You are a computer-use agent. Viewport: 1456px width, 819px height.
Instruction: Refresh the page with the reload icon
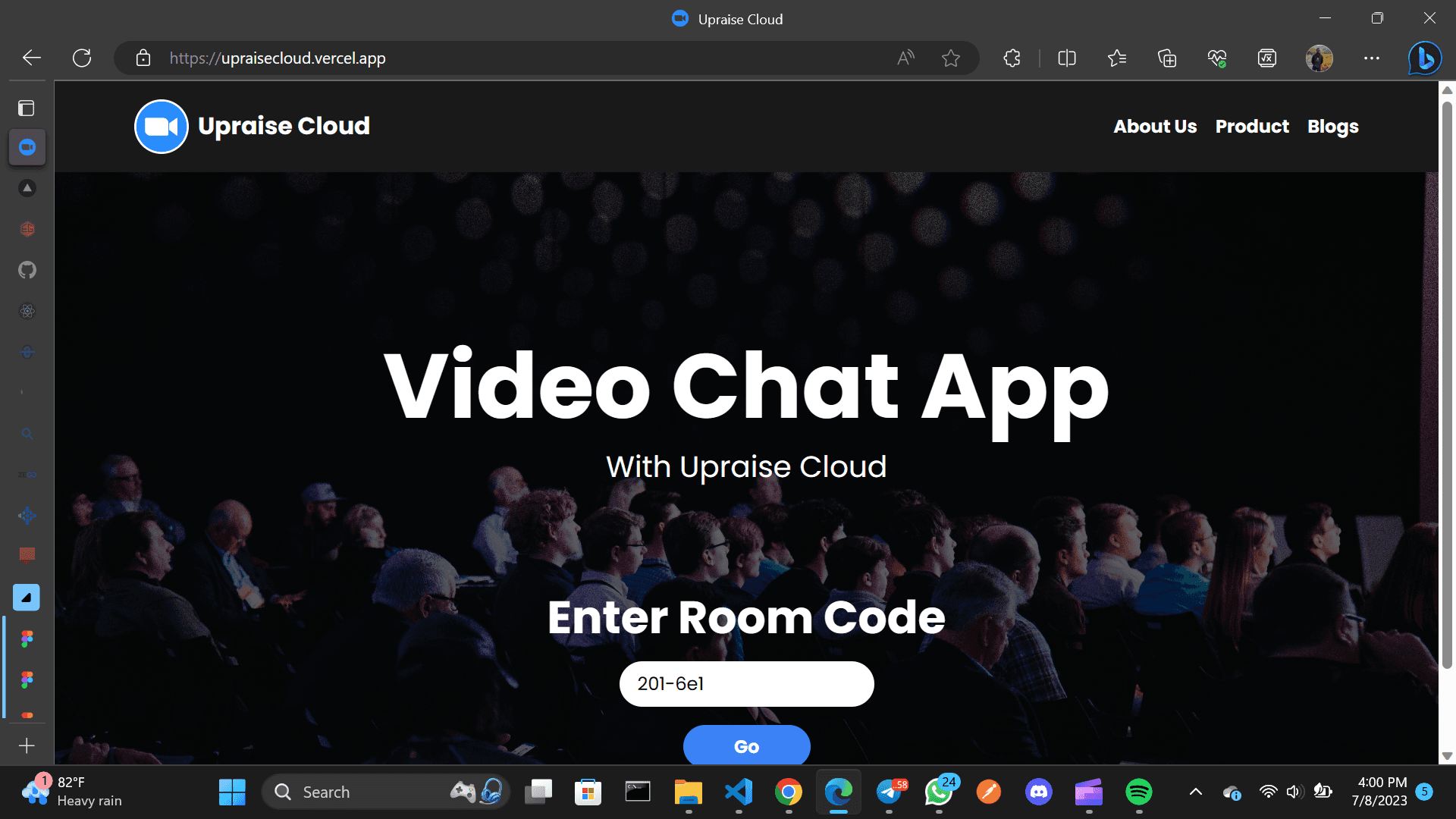[x=82, y=58]
